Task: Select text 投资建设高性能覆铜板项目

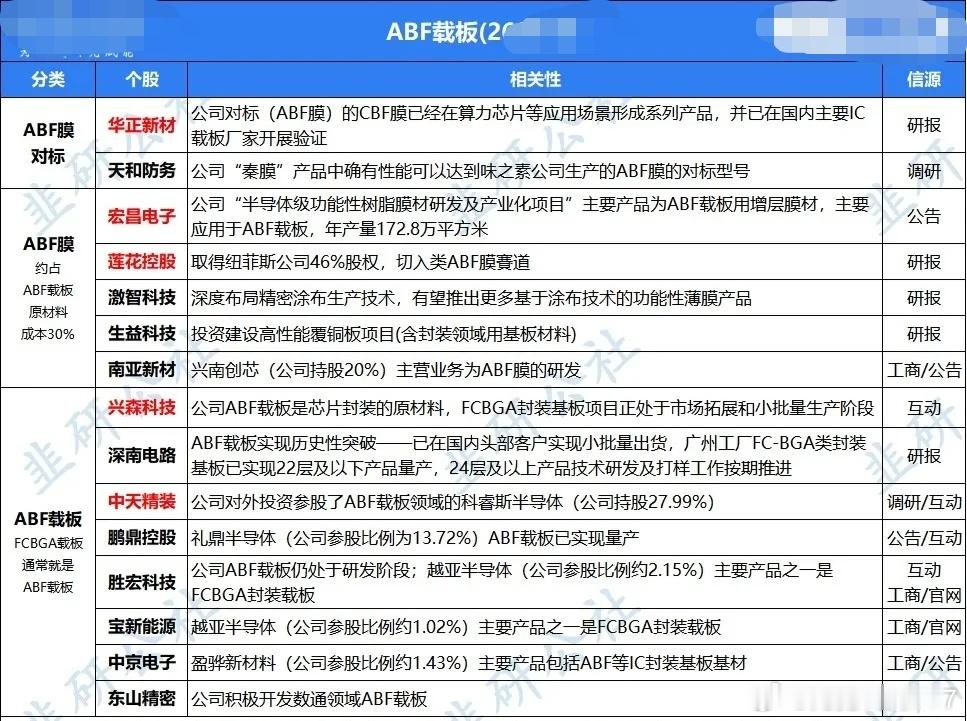Action: tap(293, 334)
